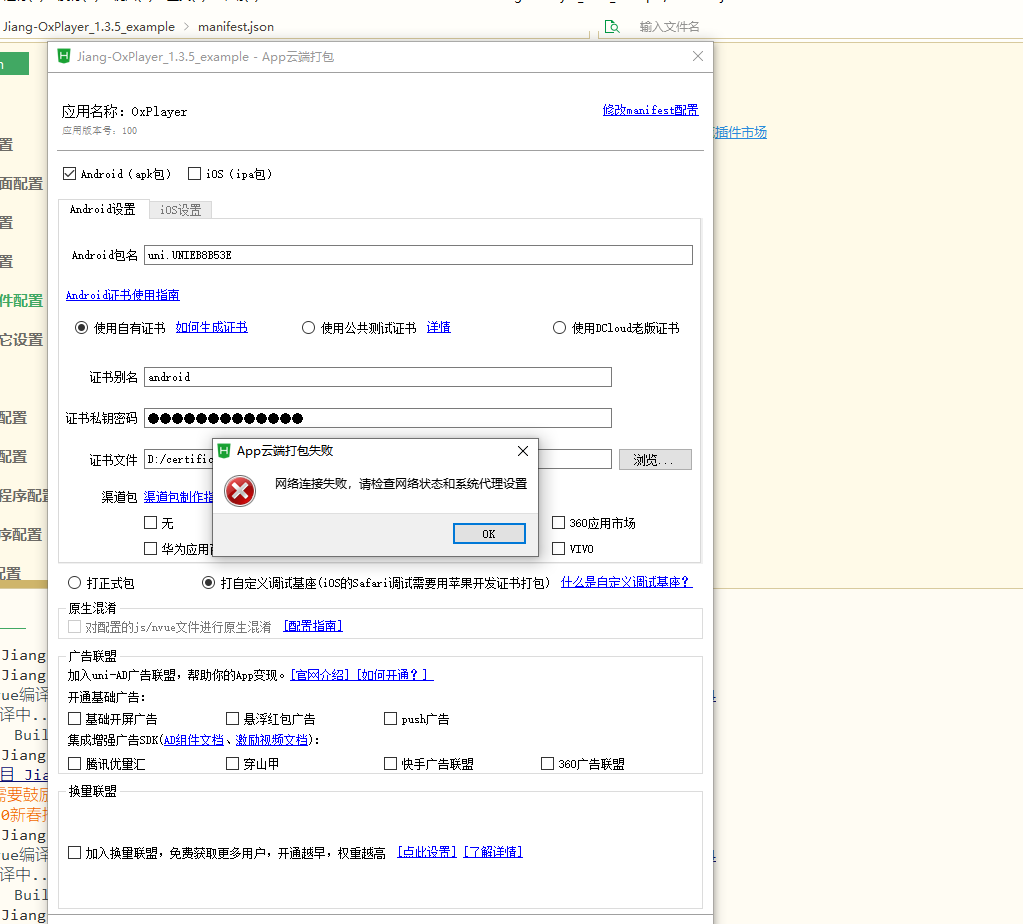Click the file search icon beside 输入文件名
Viewport: 1023px width, 924px height.
pos(611,26)
